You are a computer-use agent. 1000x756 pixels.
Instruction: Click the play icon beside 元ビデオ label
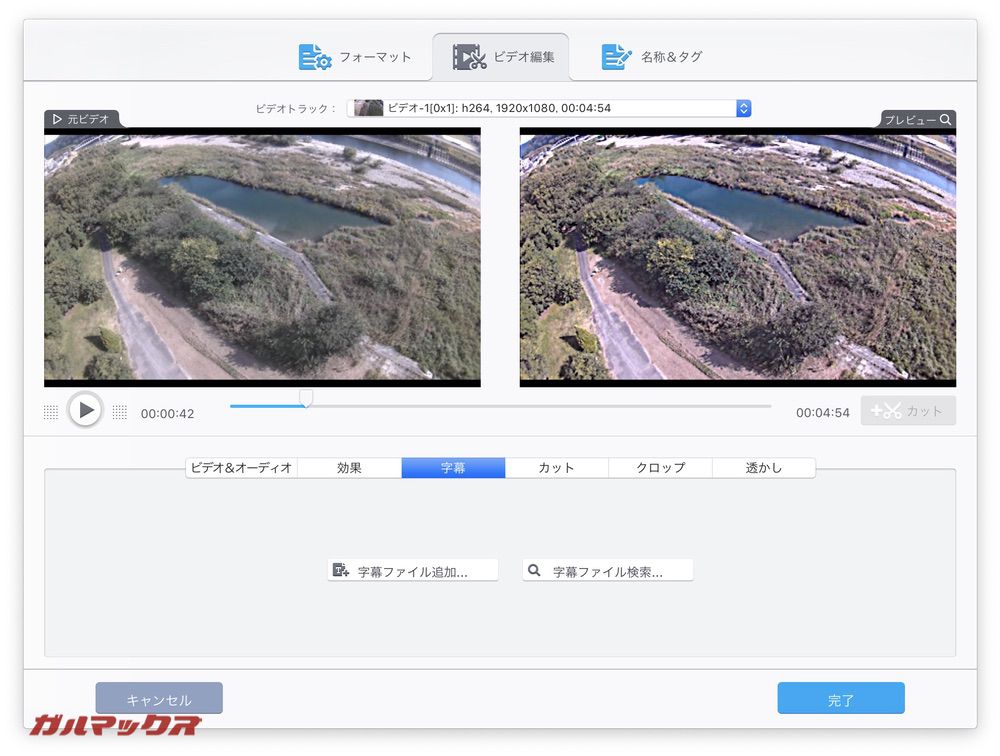pyautogui.click(x=57, y=119)
